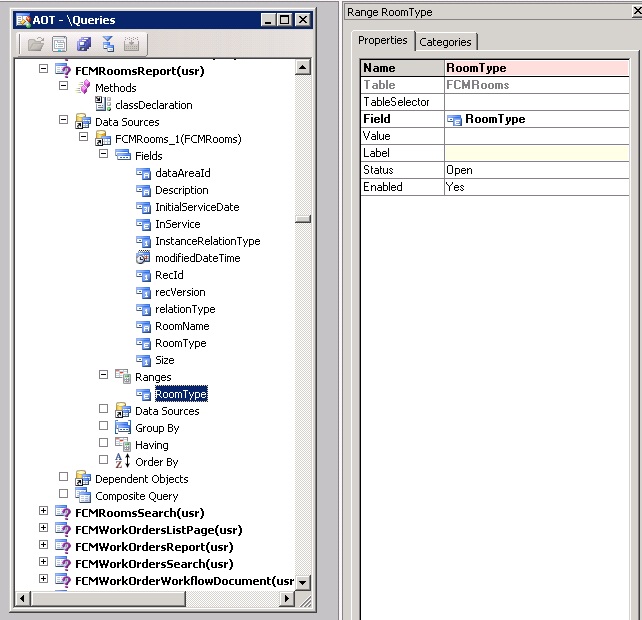Expand the FCMRoomsSearch(usr) query
The image size is (642, 620).
[43, 511]
